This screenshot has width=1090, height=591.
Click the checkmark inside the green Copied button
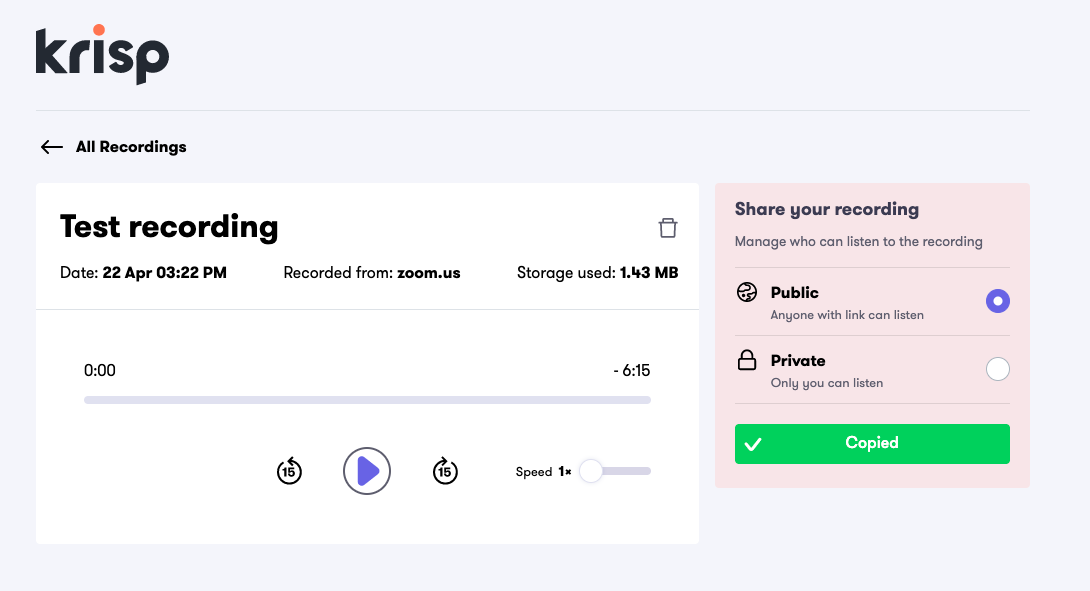[755, 442]
